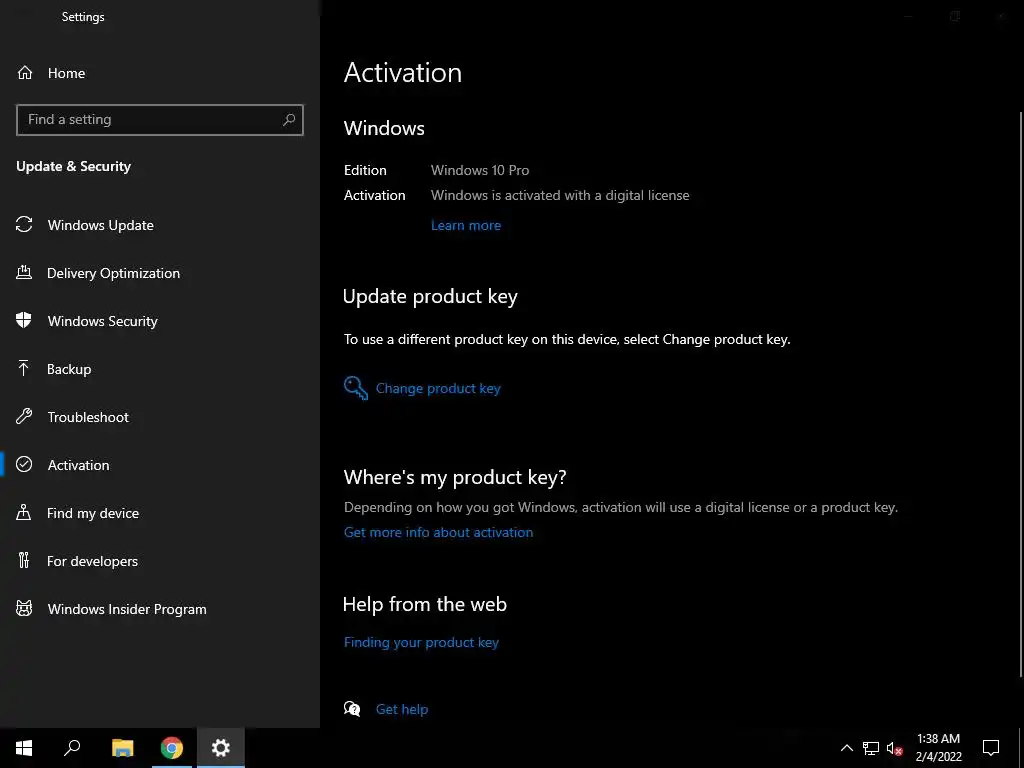Open File Explorer from the taskbar
This screenshot has height=768, width=1024.
[x=122, y=748]
